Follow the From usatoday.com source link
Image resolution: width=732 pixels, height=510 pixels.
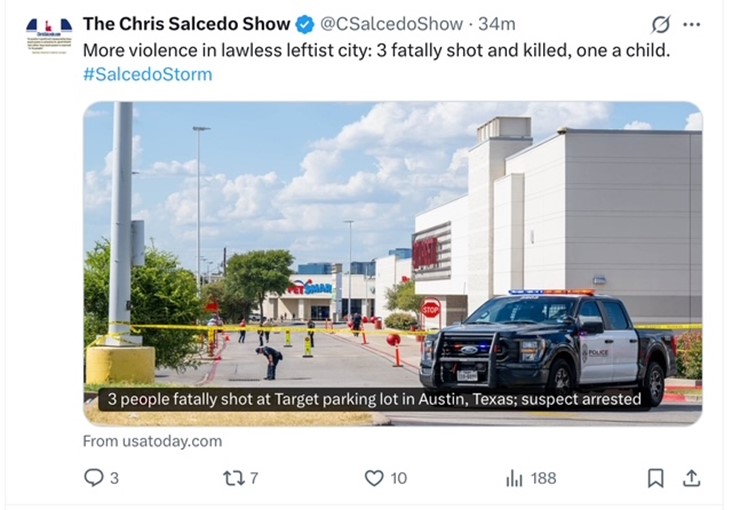pyautogui.click(x=153, y=441)
